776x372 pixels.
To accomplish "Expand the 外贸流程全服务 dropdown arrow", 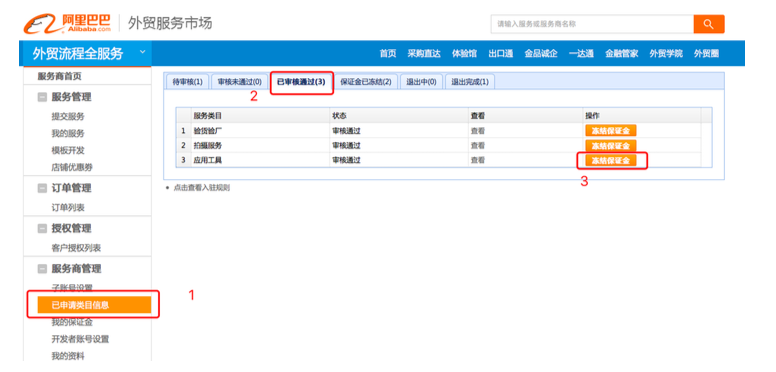I will point(143,52).
